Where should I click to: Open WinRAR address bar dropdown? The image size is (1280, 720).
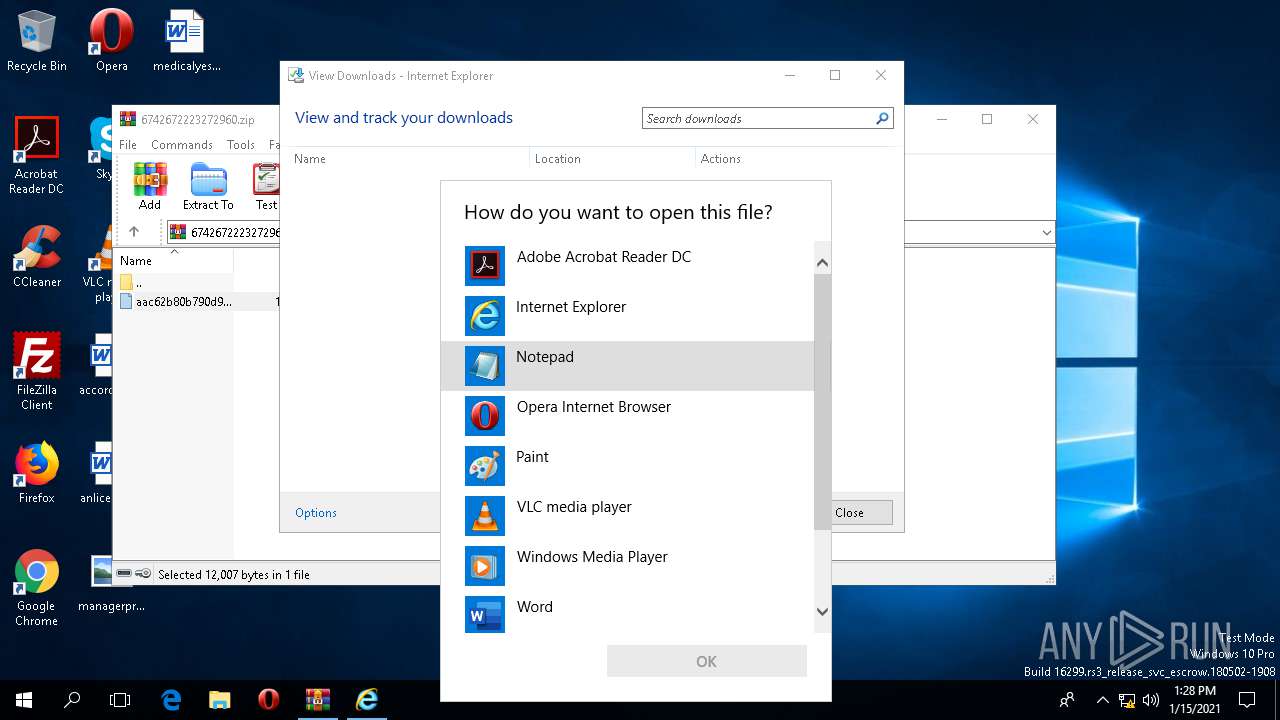click(1046, 232)
